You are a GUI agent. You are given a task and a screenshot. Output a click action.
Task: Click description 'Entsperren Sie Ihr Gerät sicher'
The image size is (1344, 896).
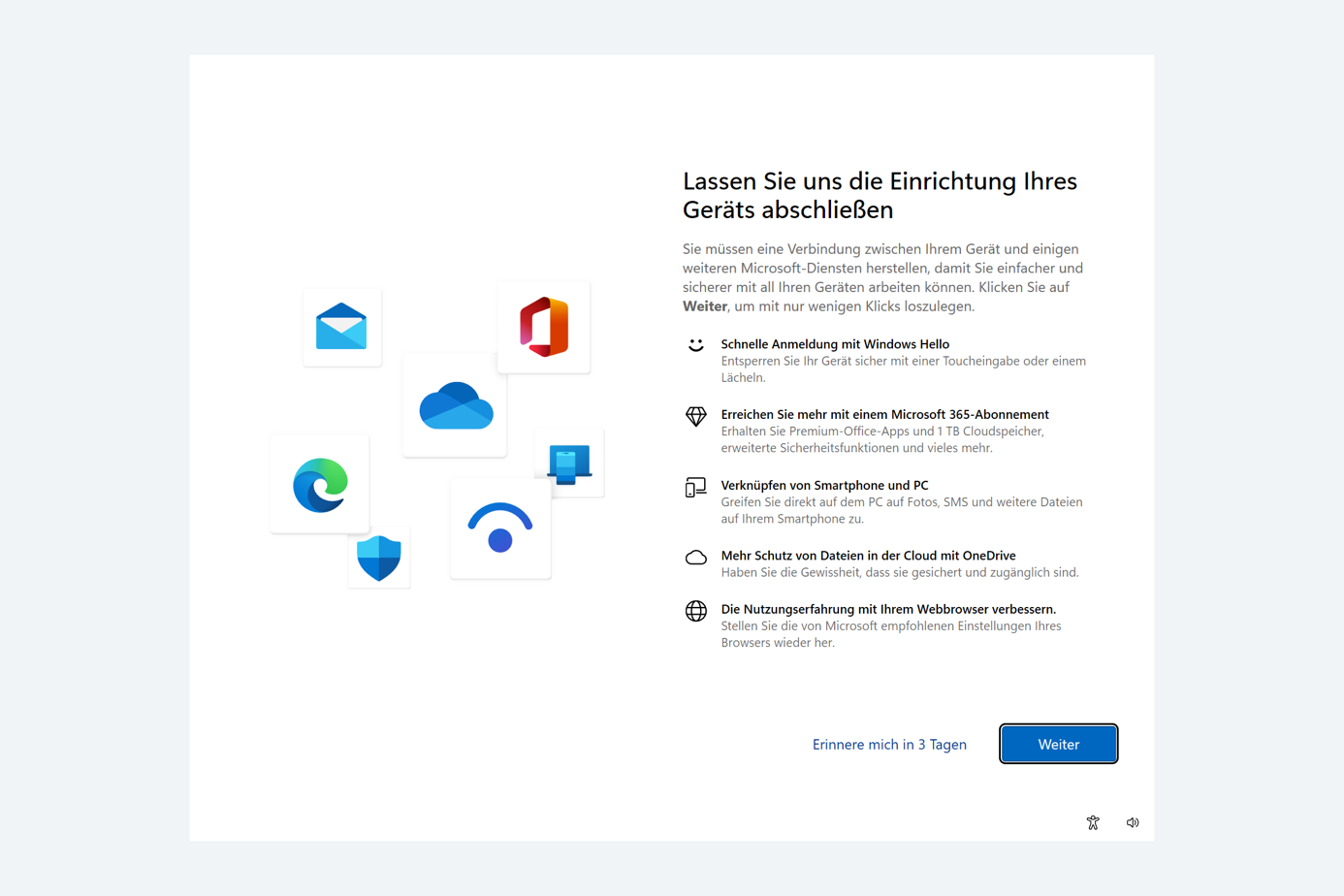(903, 369)
